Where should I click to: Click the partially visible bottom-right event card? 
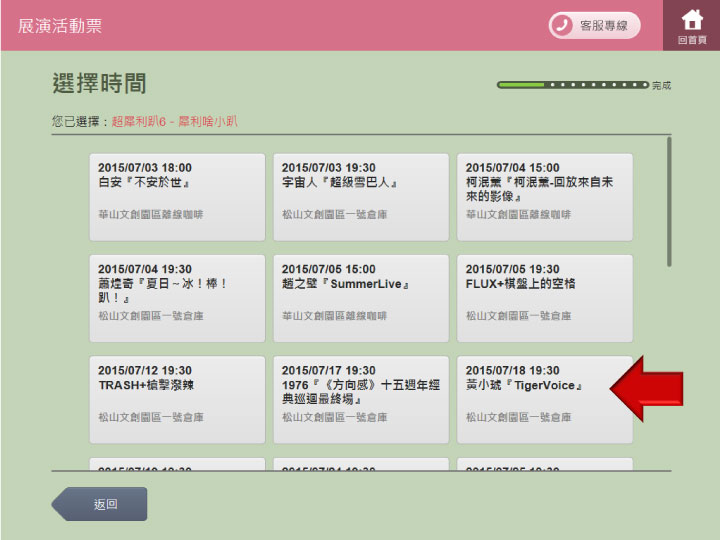click(545, 464)
